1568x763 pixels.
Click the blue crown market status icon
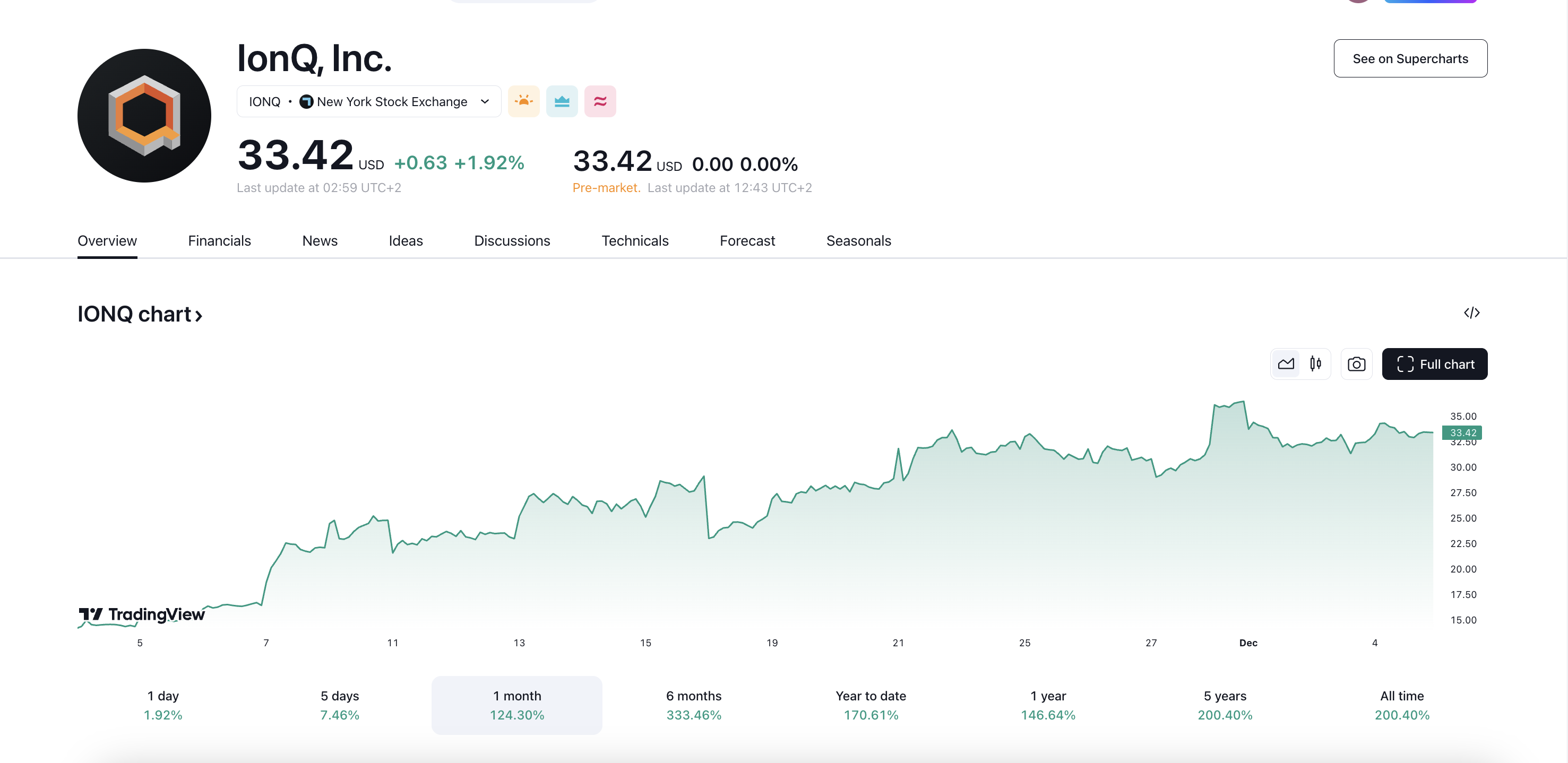(562, 101)
